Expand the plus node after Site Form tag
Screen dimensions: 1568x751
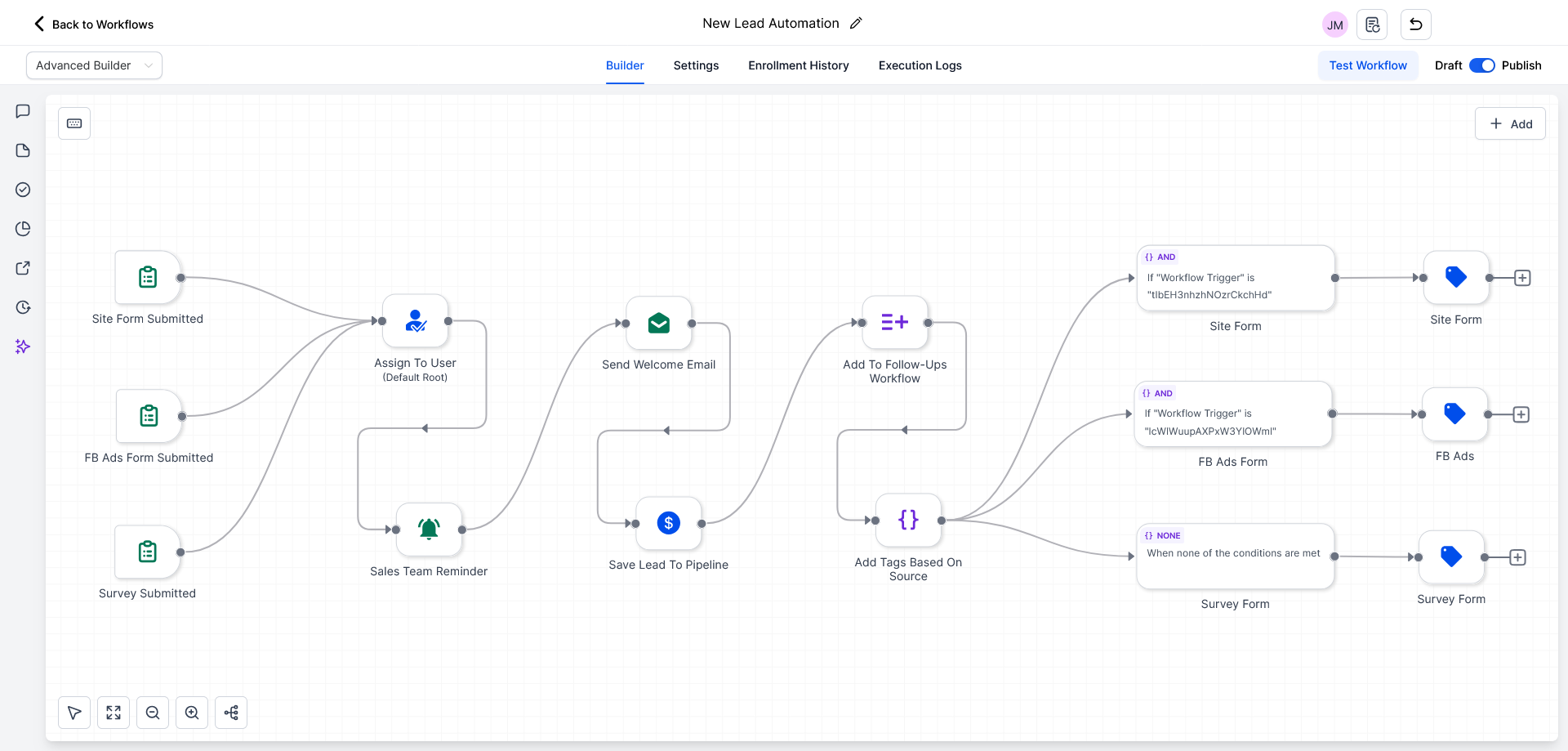tap(1521, 277)
